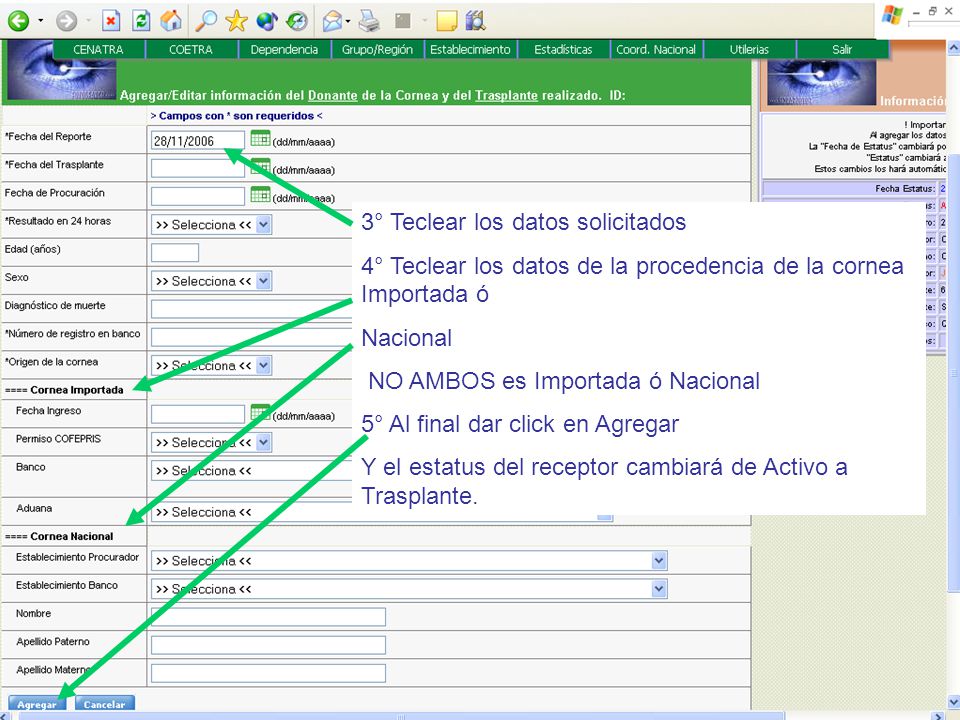The image size is (960, 720).
Task: Click the horizontal scrollbar thumb at the bottom
Action: pyautogui.click(x=401, y=716)
